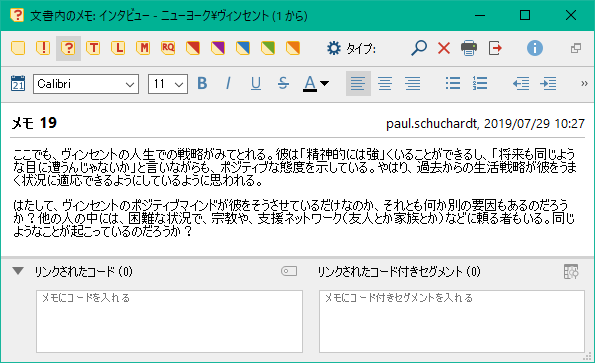Insert a numbered list

tap(480, 83)
